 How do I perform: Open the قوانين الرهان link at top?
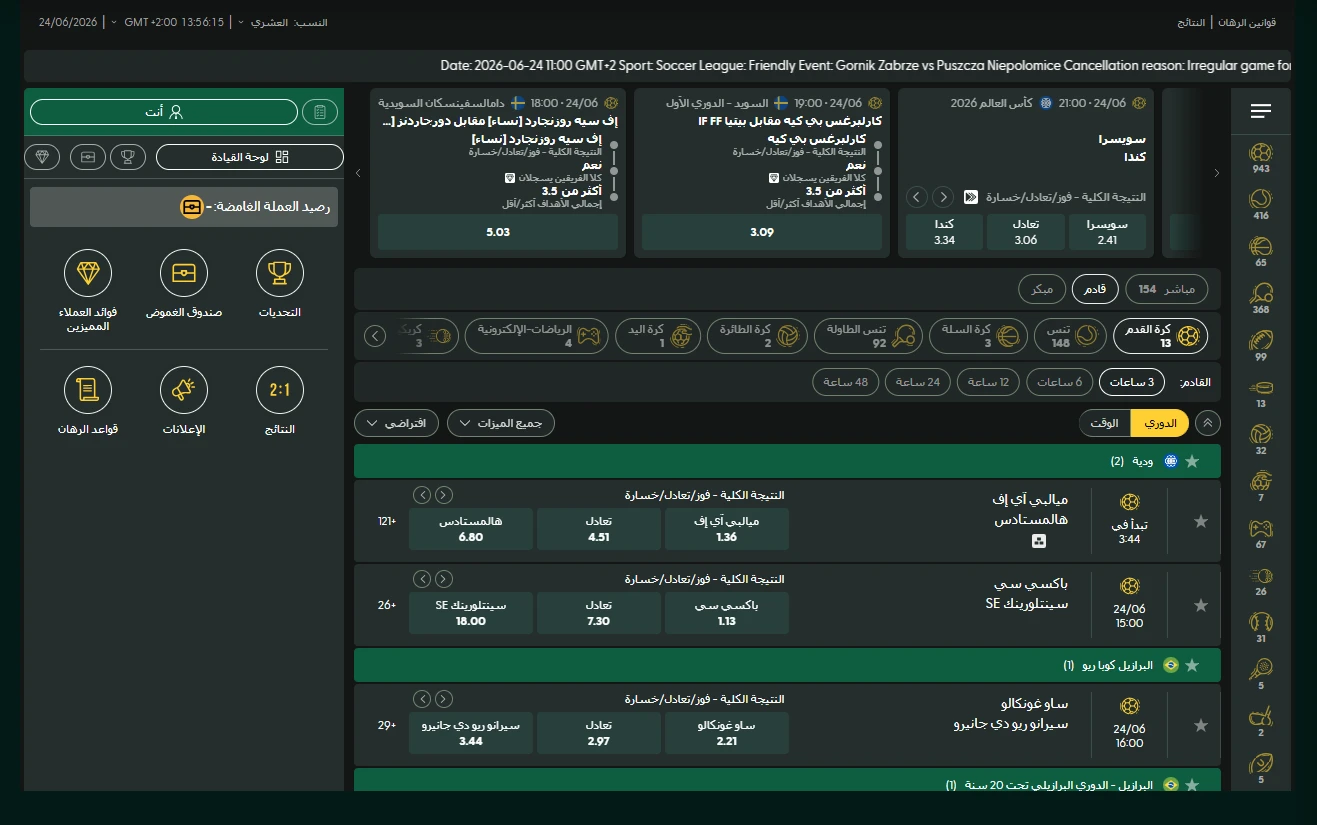(1246, 22)
